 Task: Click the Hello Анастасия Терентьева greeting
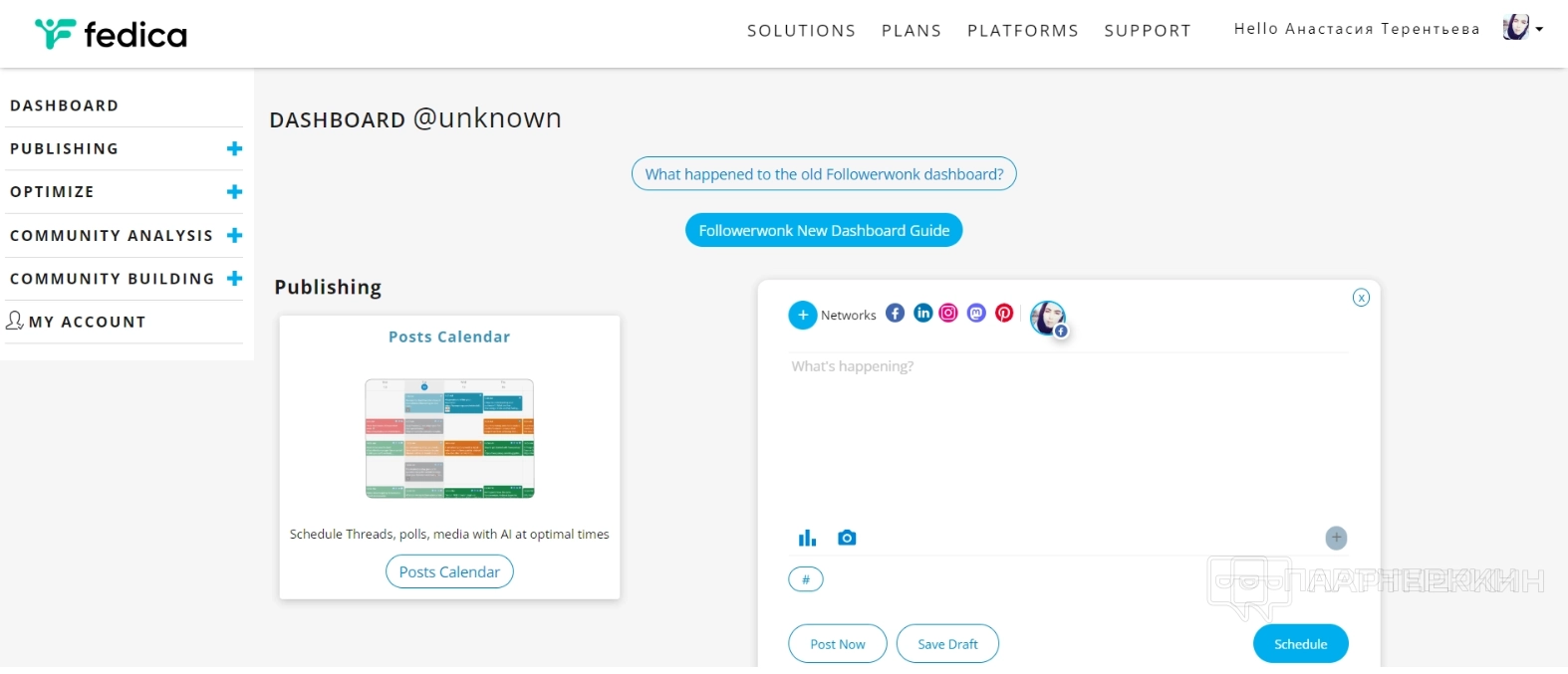click(1357, 29)
